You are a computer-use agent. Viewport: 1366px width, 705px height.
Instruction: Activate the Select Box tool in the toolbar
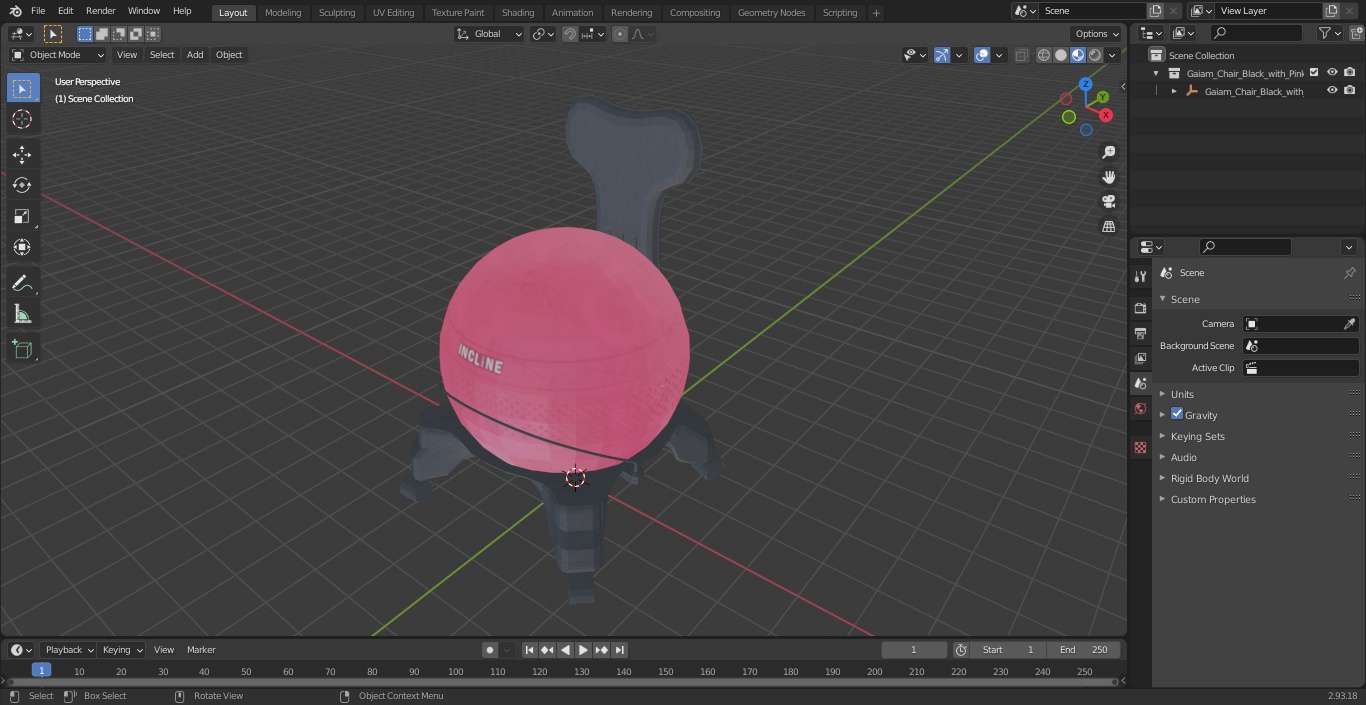coord(22,88)
